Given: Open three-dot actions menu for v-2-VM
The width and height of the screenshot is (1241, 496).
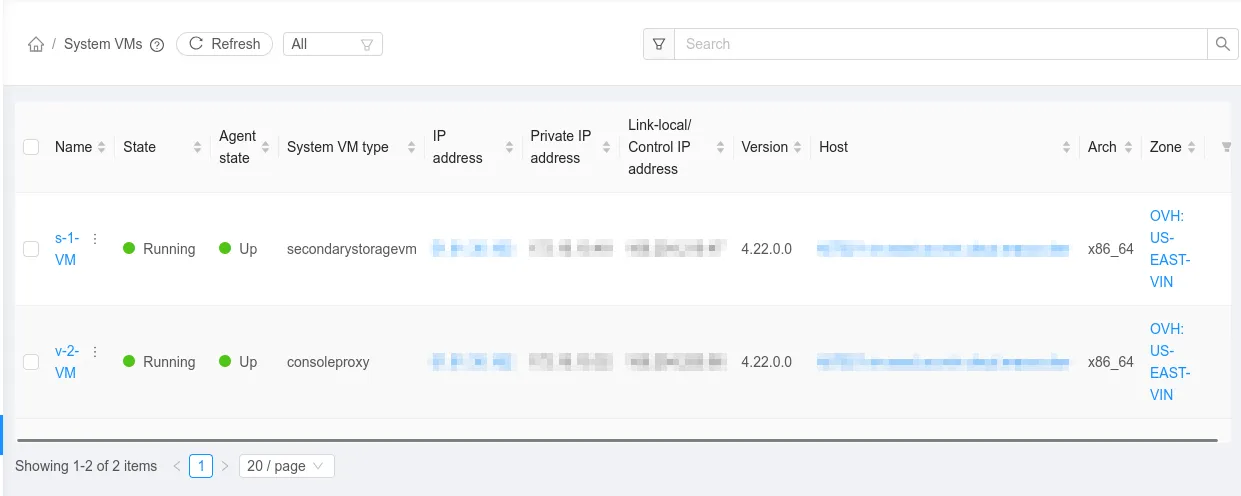Looking at the screenshot, I should tap(95, 352).
